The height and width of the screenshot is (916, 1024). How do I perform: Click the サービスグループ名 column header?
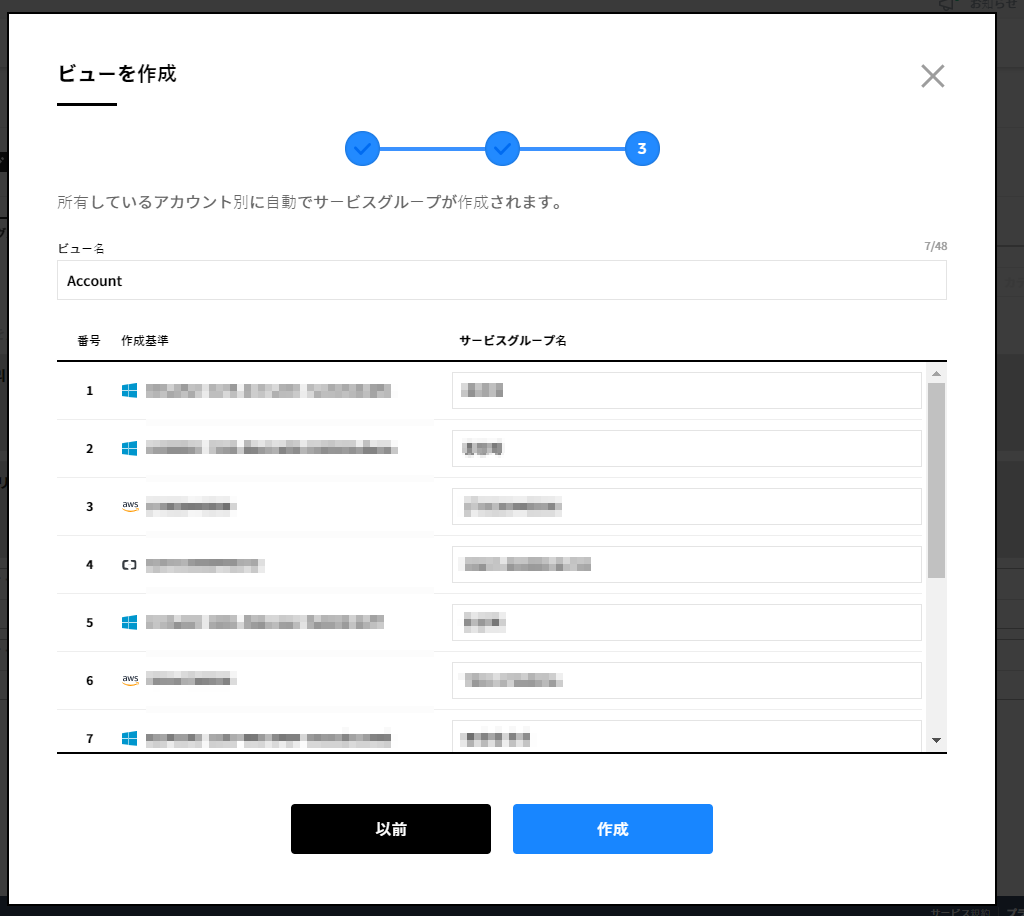pyautogui.click(x=513, y=341)
